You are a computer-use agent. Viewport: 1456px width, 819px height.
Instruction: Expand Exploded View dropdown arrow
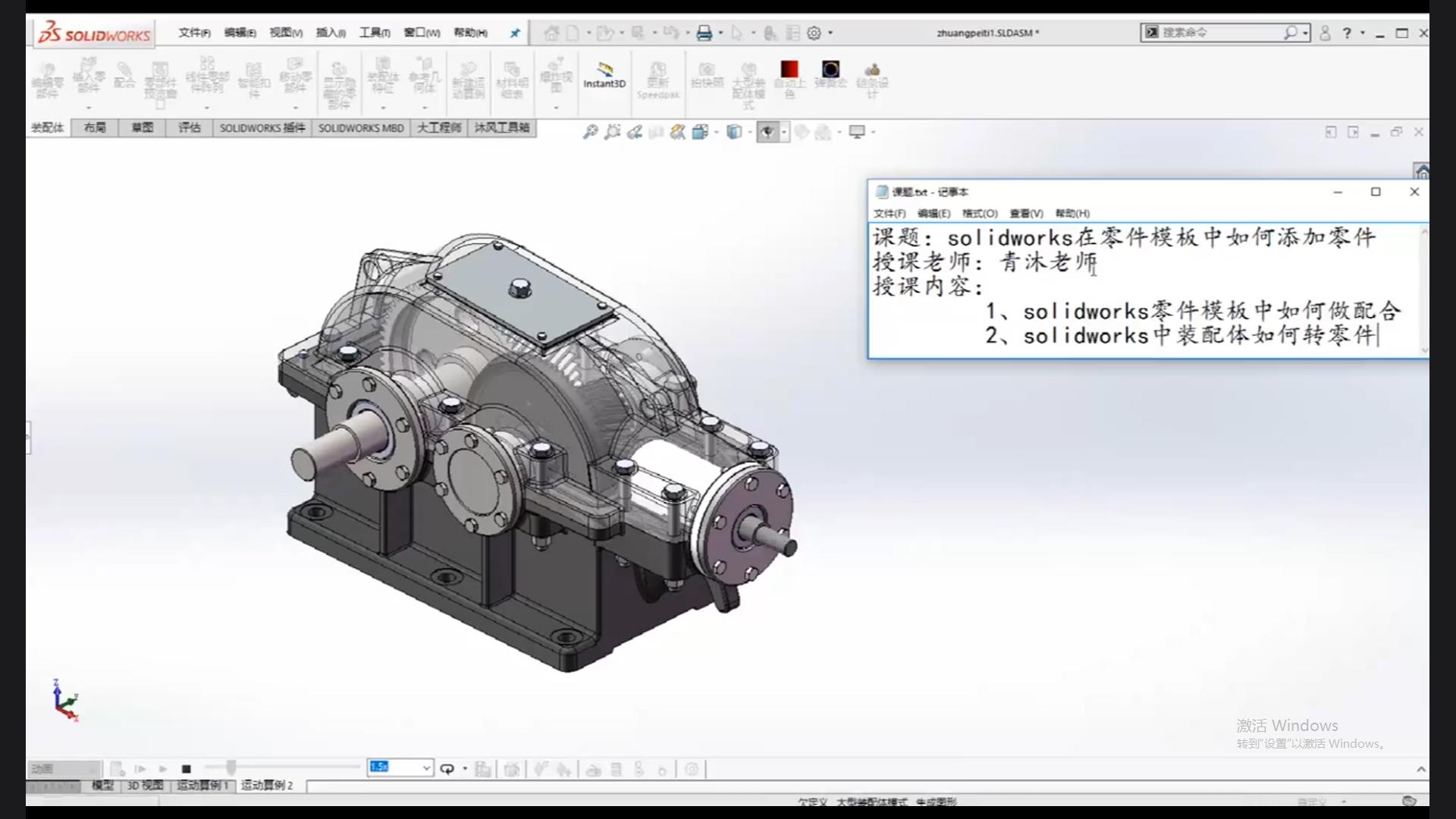556,108
